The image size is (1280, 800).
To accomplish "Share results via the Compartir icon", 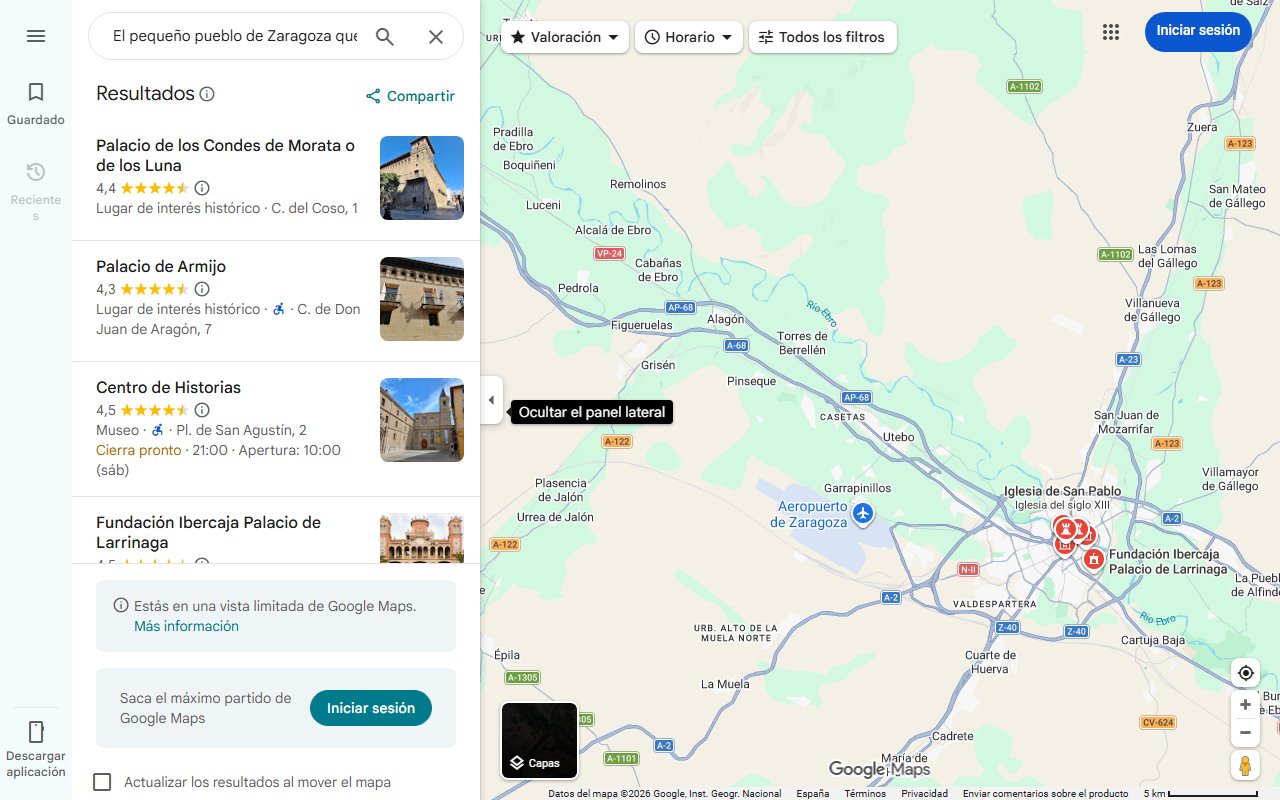I will point(373,96).
